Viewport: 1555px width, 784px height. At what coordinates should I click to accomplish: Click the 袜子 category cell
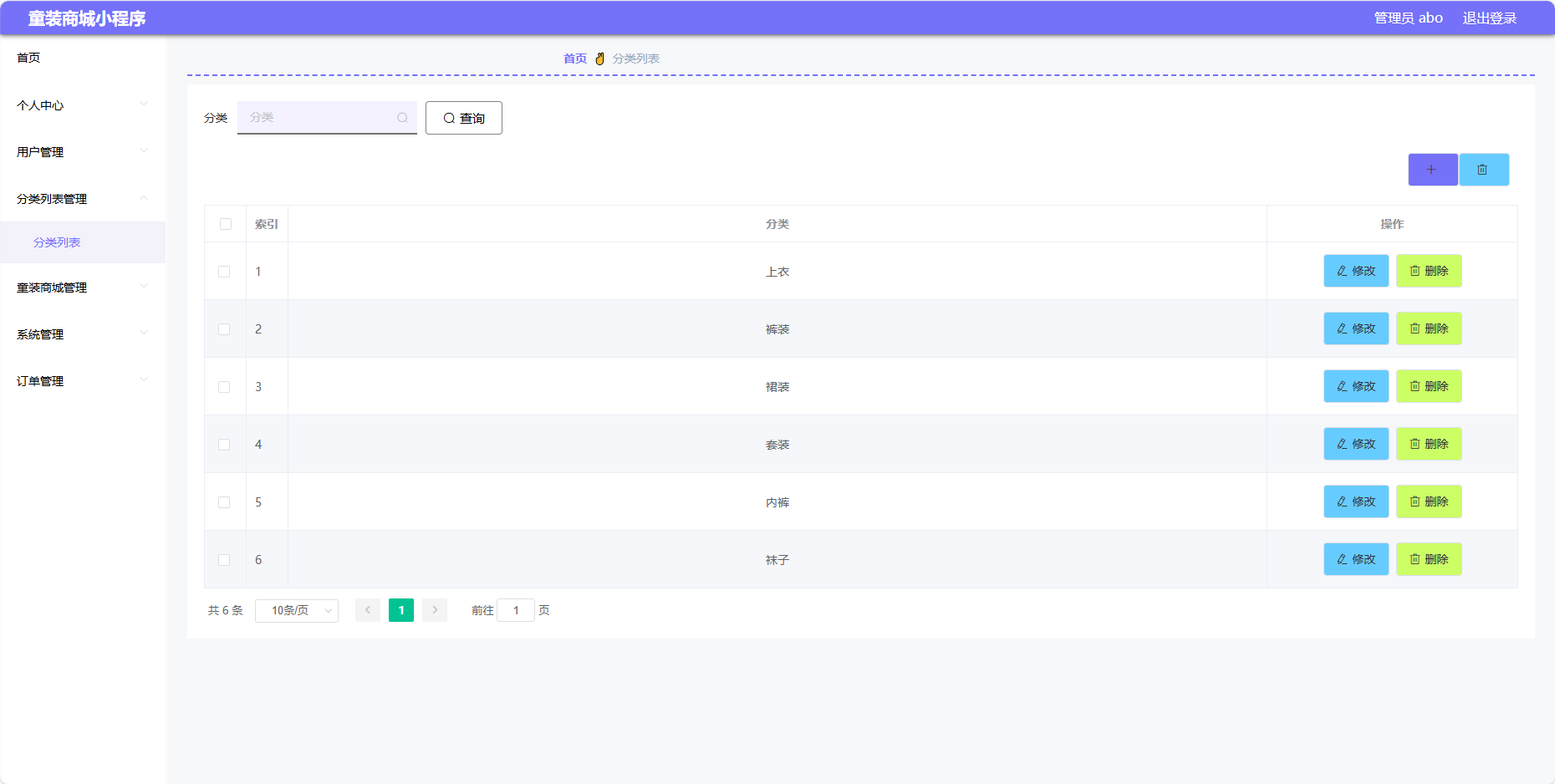tap(777, 560)
